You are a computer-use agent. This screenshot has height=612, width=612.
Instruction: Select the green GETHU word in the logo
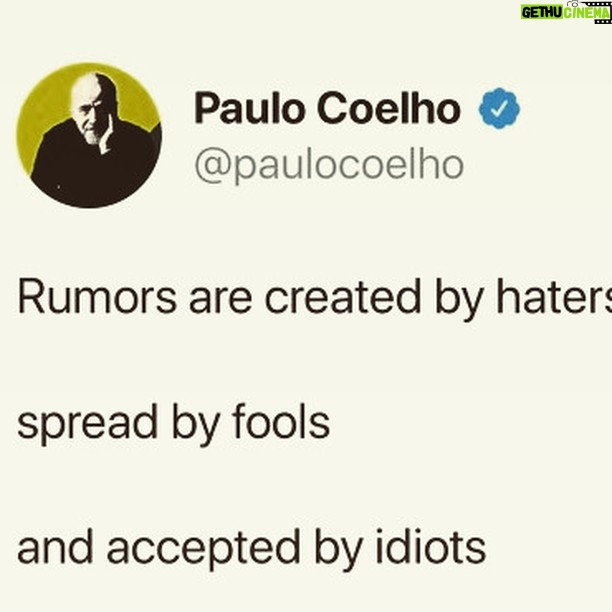tap(542, 12)
